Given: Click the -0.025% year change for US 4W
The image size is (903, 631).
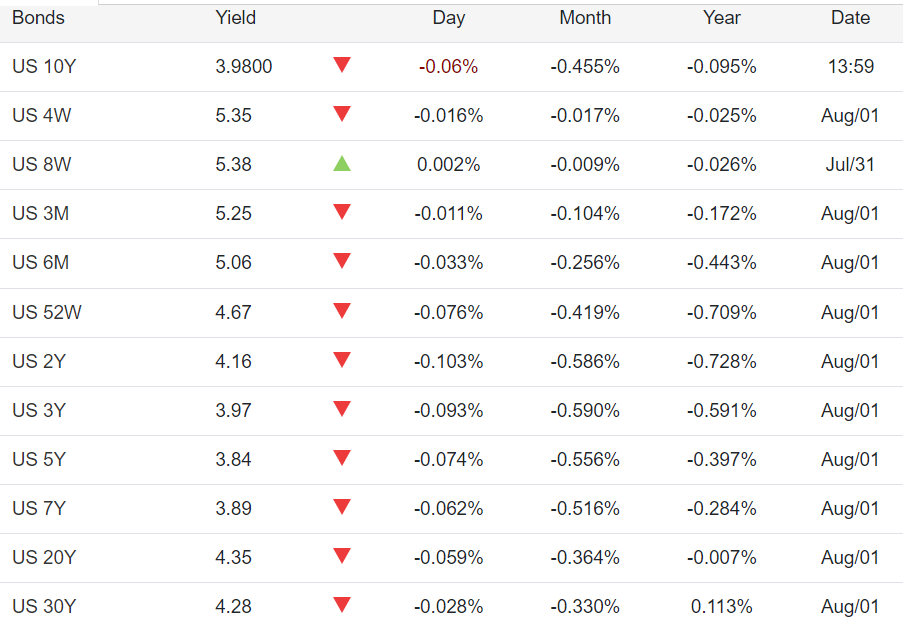Looking at the screenshot, I should tap(721, 115).
